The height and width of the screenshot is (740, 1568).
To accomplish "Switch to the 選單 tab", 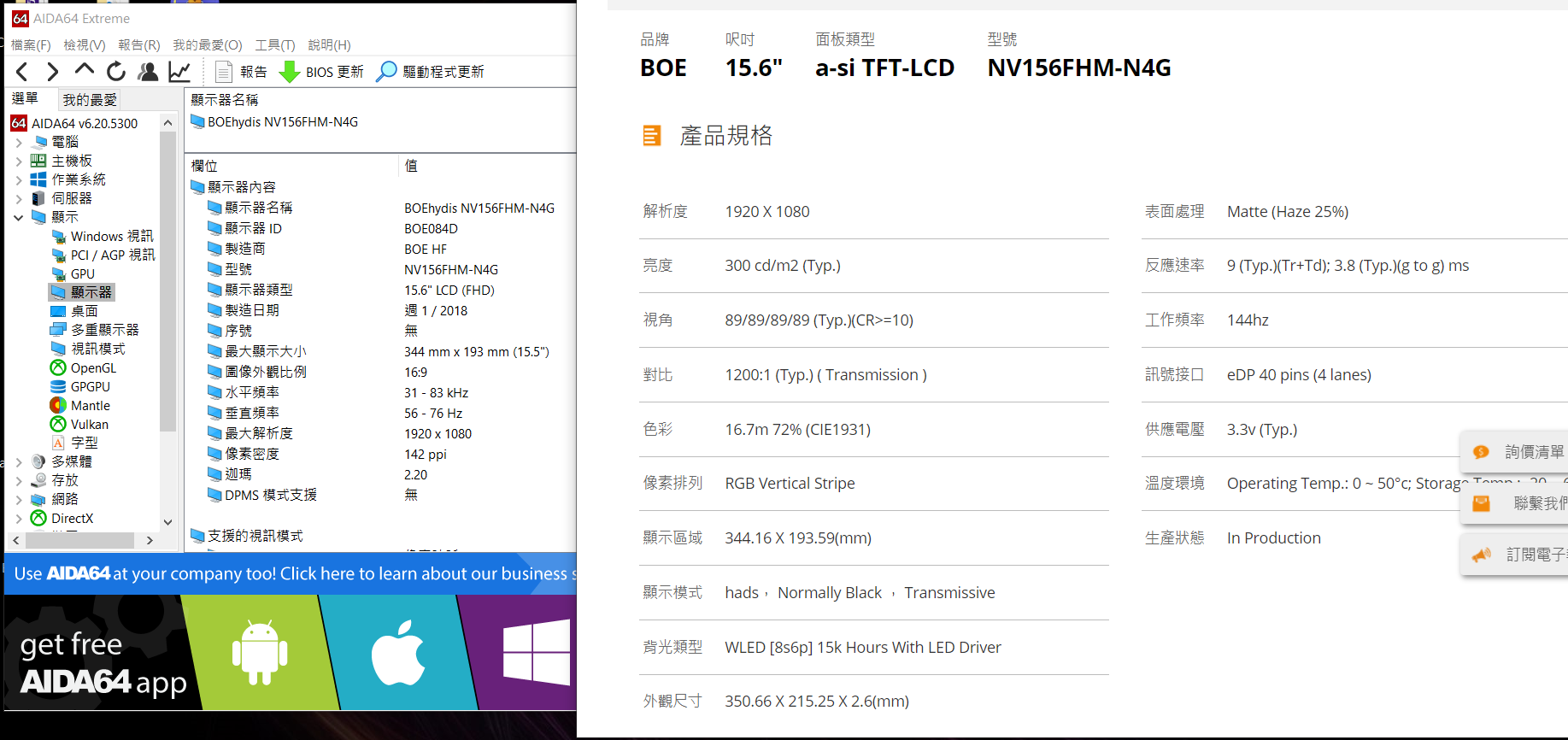I will pyautogui.click(x=25, y=99).
